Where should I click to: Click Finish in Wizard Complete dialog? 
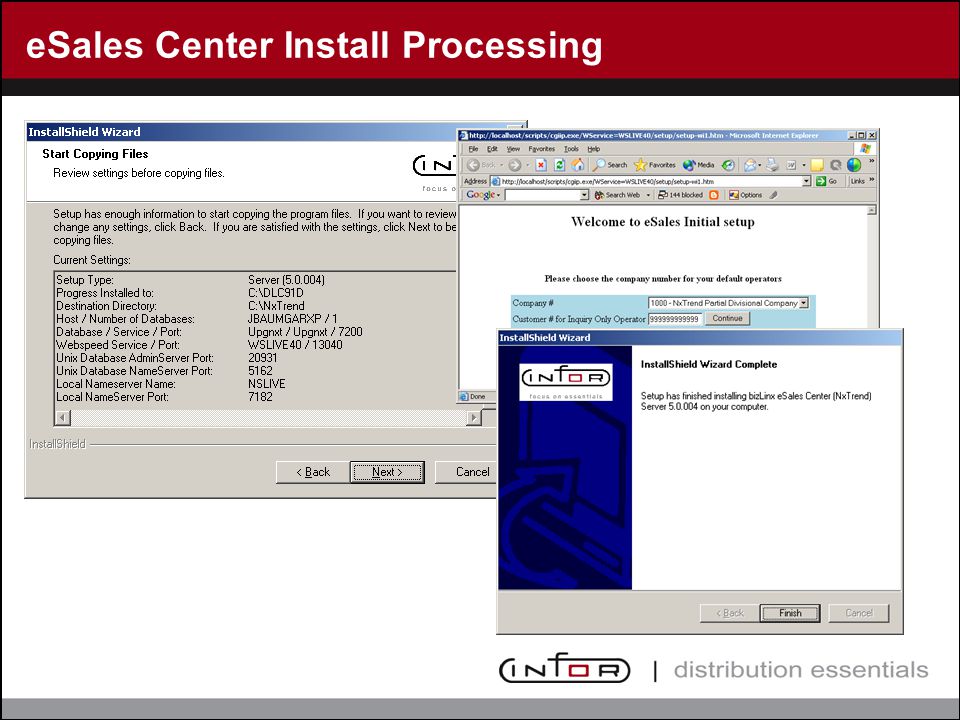pos(790,613)
